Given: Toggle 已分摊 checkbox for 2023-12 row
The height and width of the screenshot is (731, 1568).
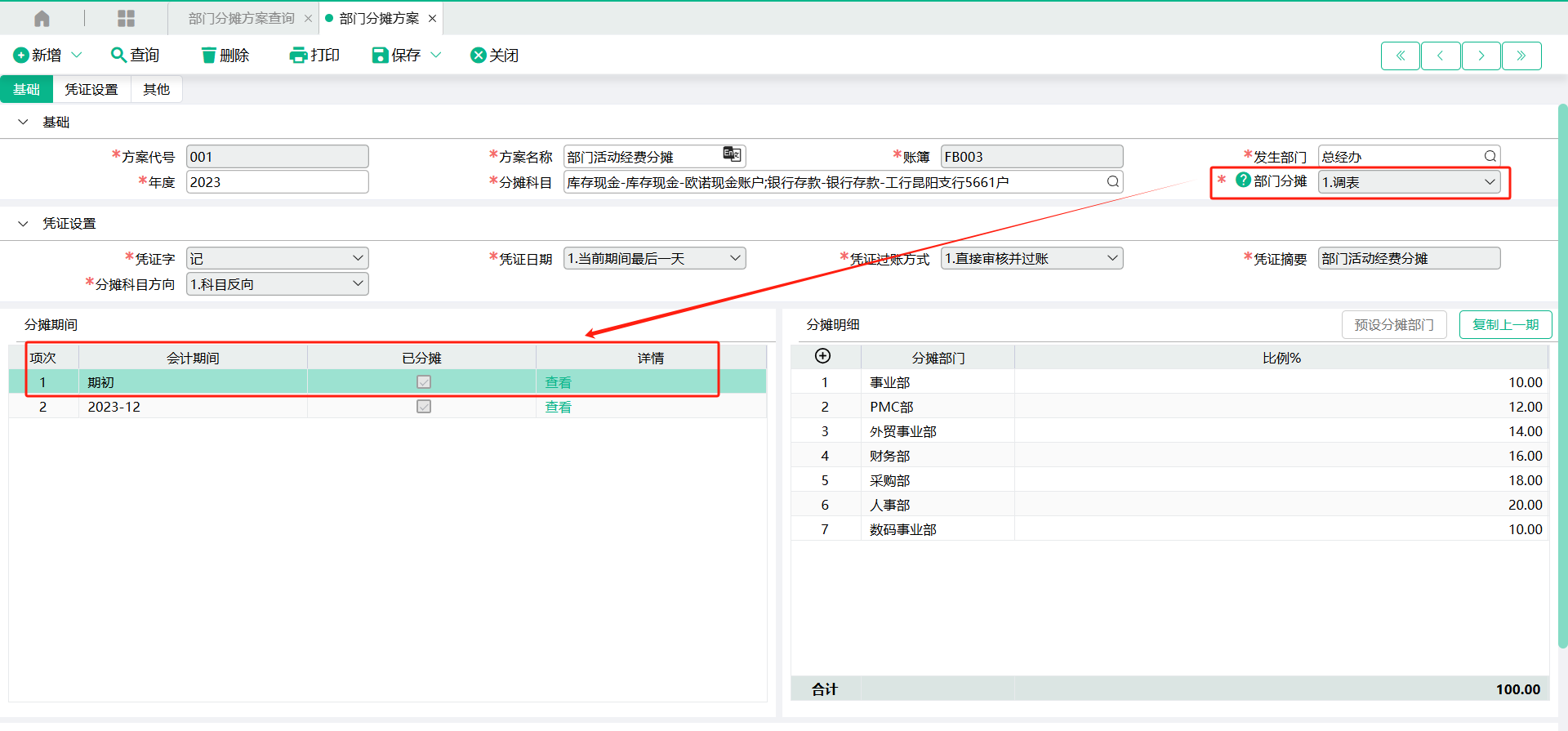Looking at the screenshot, I should coord(423,406).
